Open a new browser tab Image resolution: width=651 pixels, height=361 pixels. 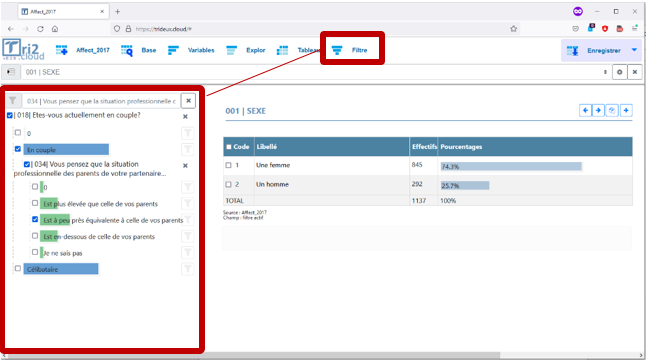click(x=117, y=12)
